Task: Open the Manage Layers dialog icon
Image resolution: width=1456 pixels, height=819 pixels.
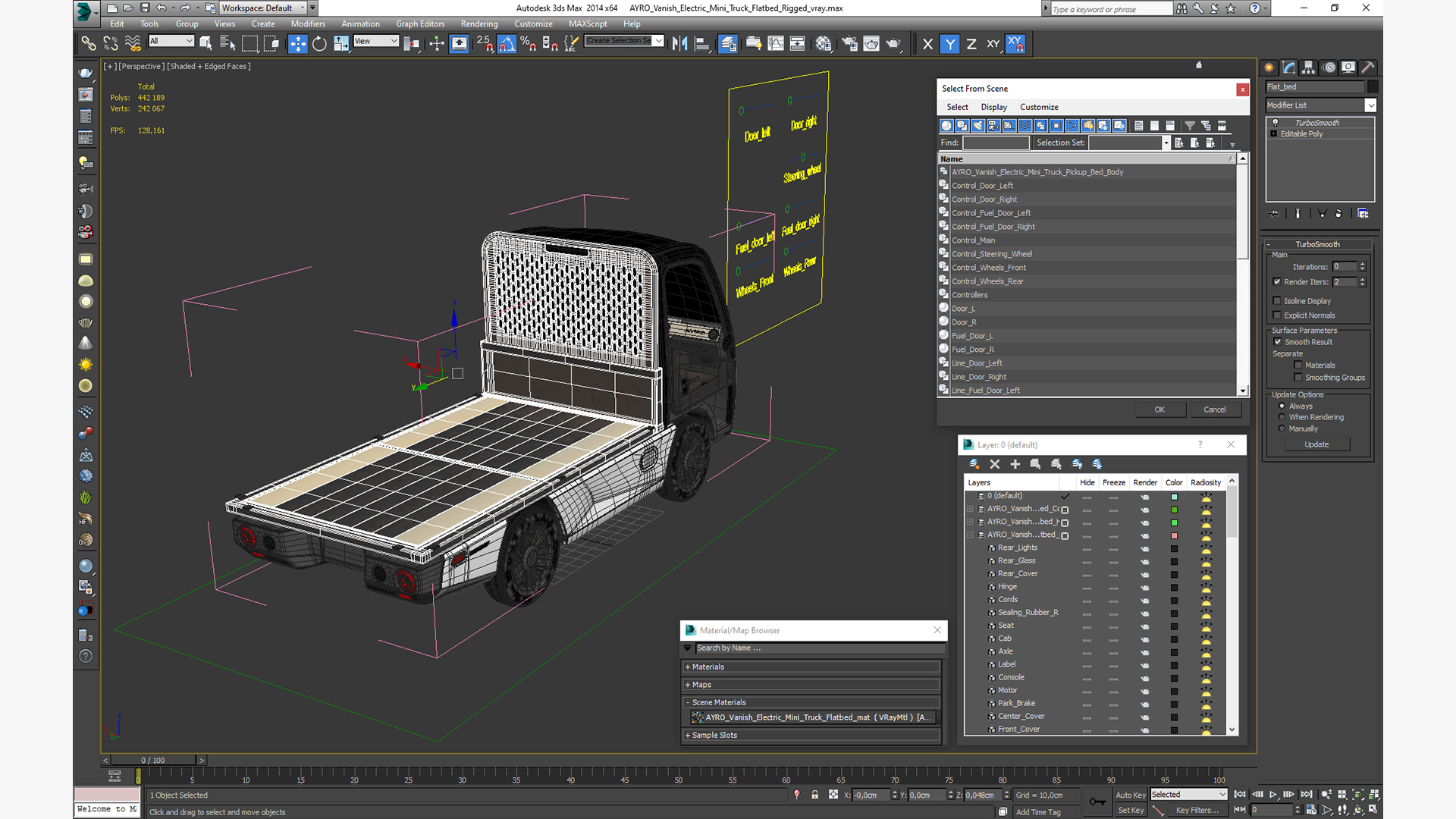Action: [x=728, y=43]
